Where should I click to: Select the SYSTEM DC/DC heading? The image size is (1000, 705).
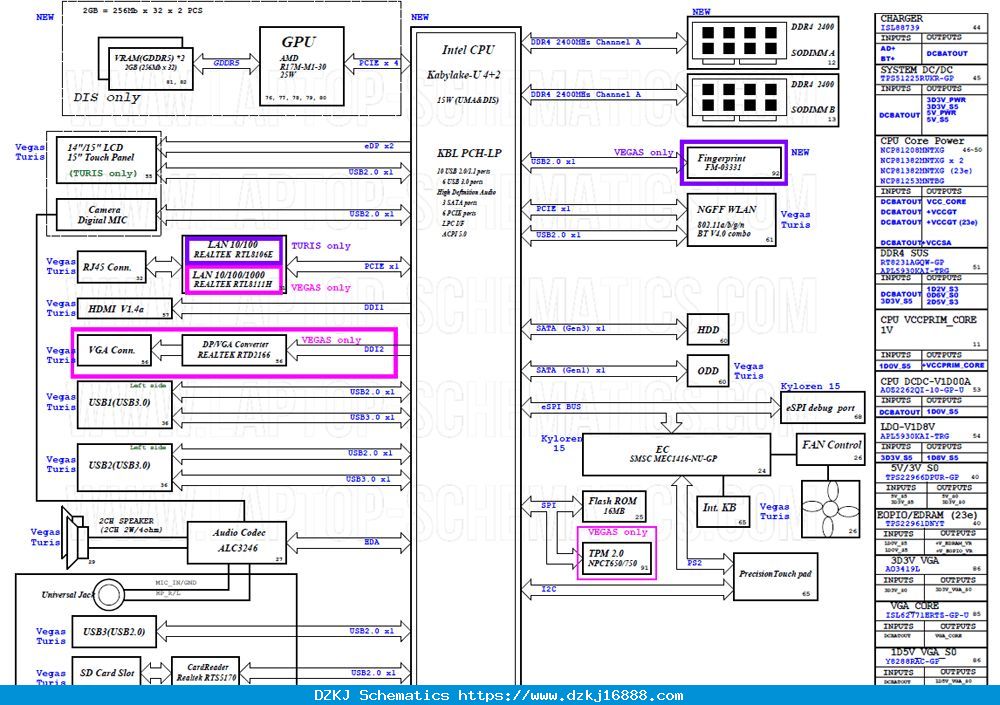click(916, 70)
